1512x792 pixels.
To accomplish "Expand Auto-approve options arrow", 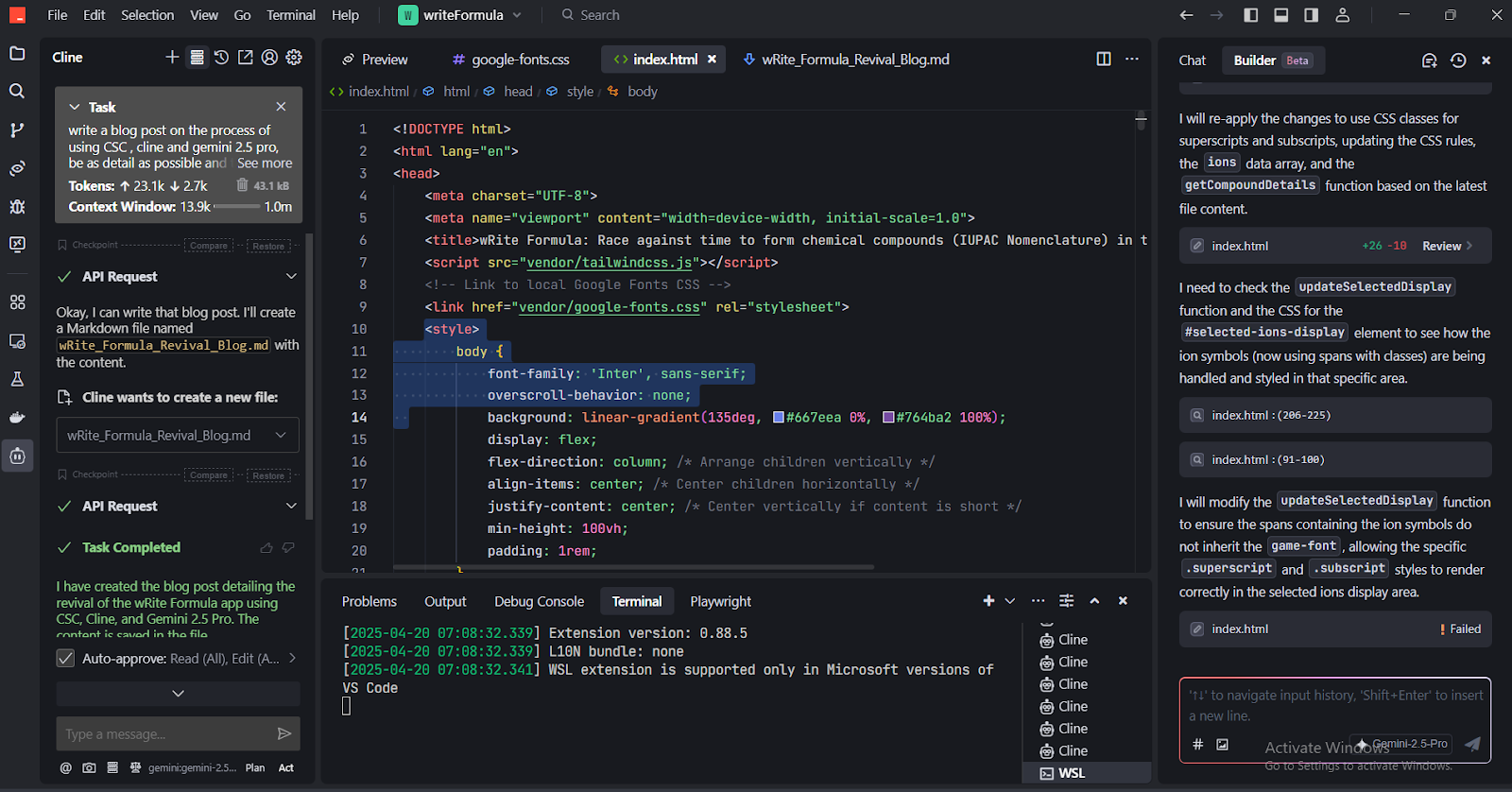I will 292,659.
